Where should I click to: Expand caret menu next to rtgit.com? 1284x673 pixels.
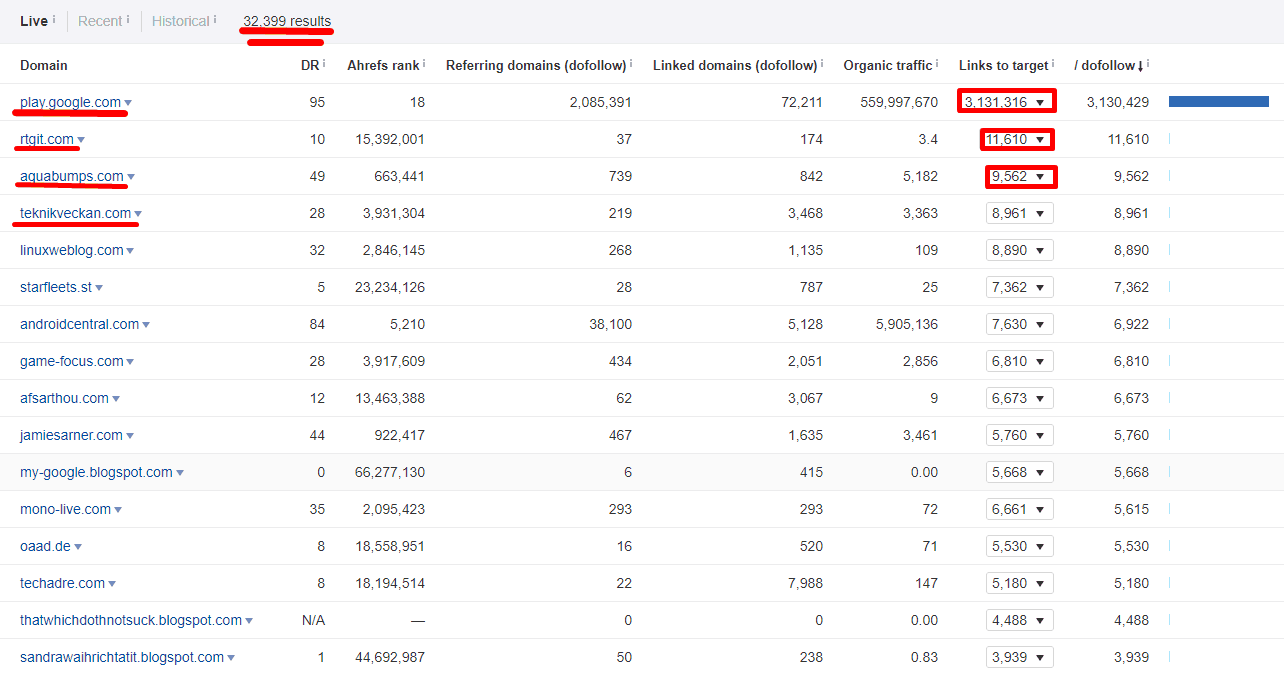tap(81, 140)
